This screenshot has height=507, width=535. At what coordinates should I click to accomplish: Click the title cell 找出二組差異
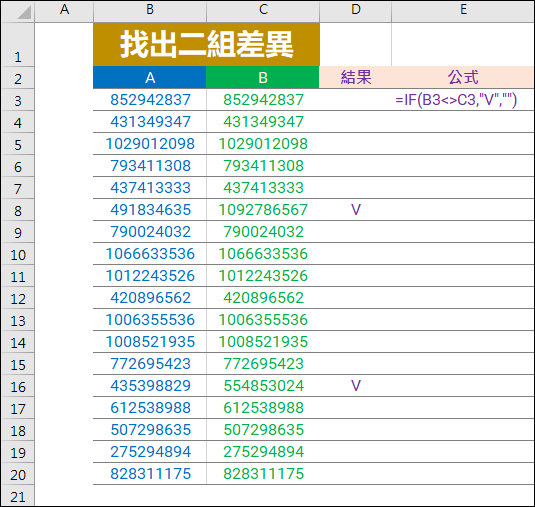[x=206, y=44]
